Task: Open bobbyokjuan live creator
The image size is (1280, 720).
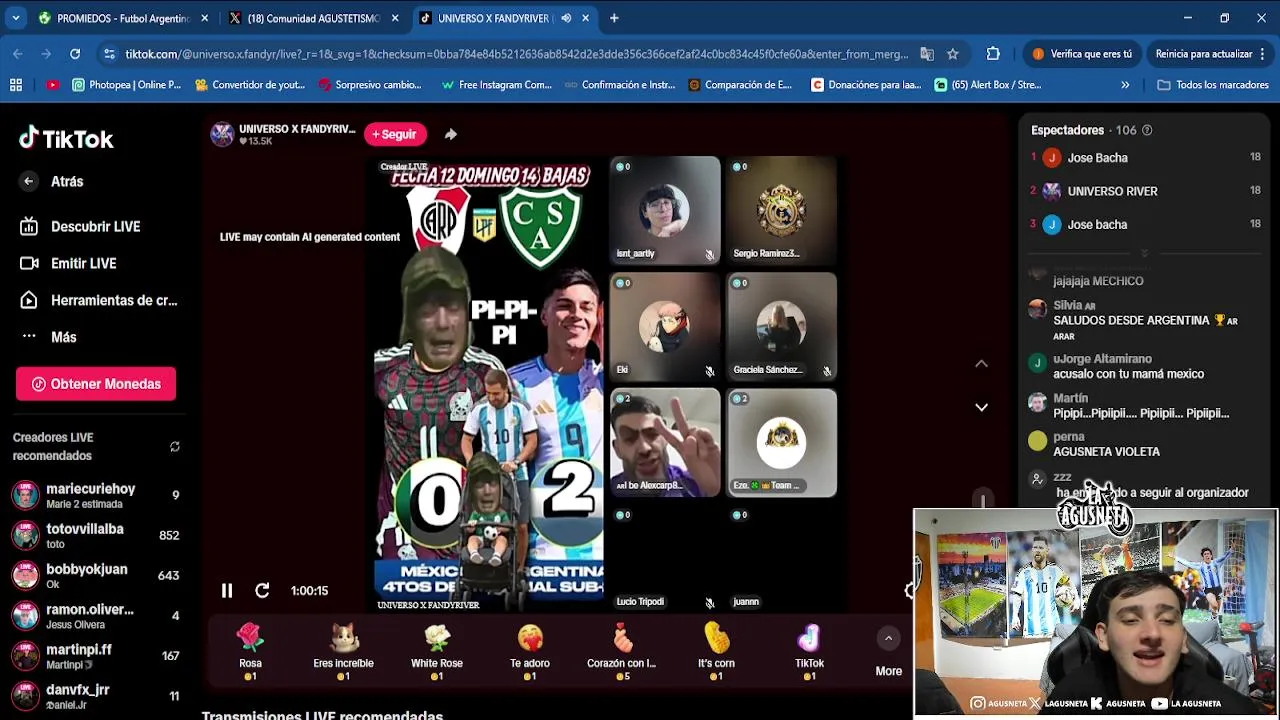Action: pyautogui.click(x=95, y=575)
